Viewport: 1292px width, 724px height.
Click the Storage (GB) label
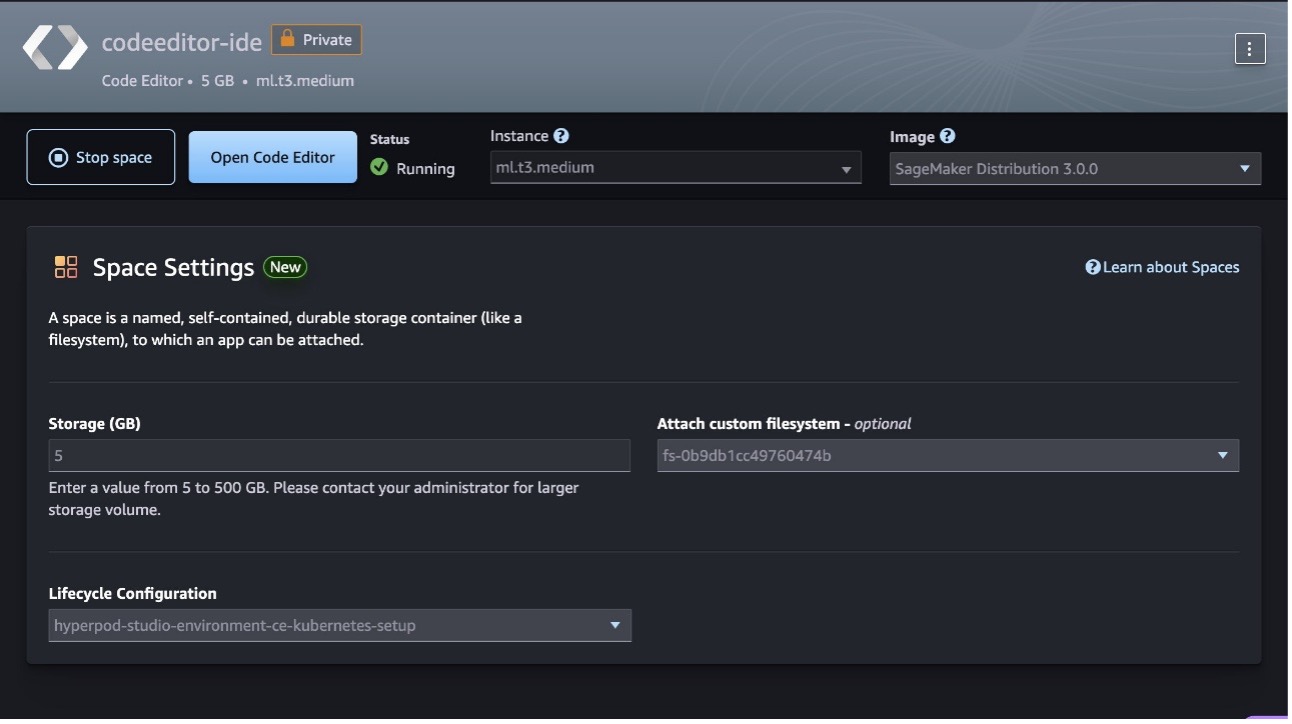pyautogui.click(x=95, y=424)
